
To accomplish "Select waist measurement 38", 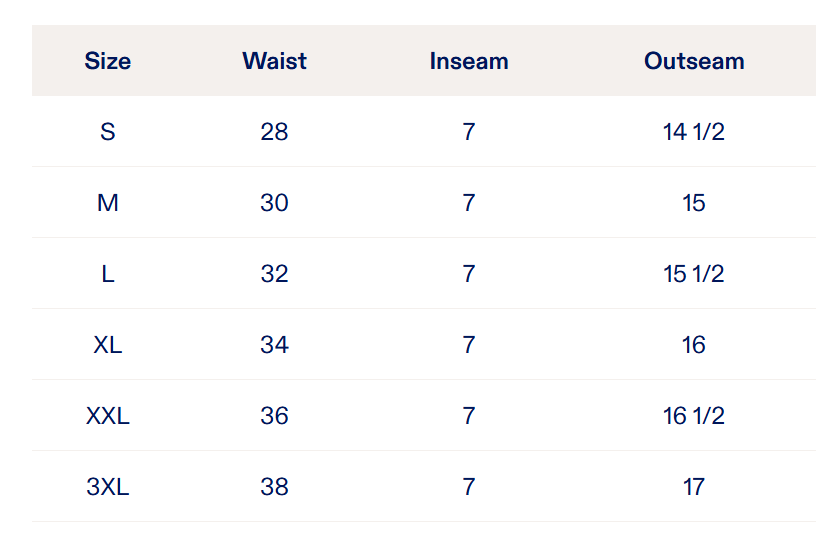I will tap(274, 487).
